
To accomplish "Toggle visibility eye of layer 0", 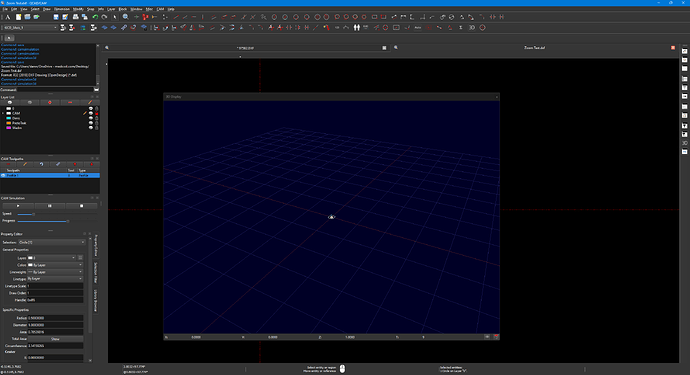I will [x=91, y=108].
